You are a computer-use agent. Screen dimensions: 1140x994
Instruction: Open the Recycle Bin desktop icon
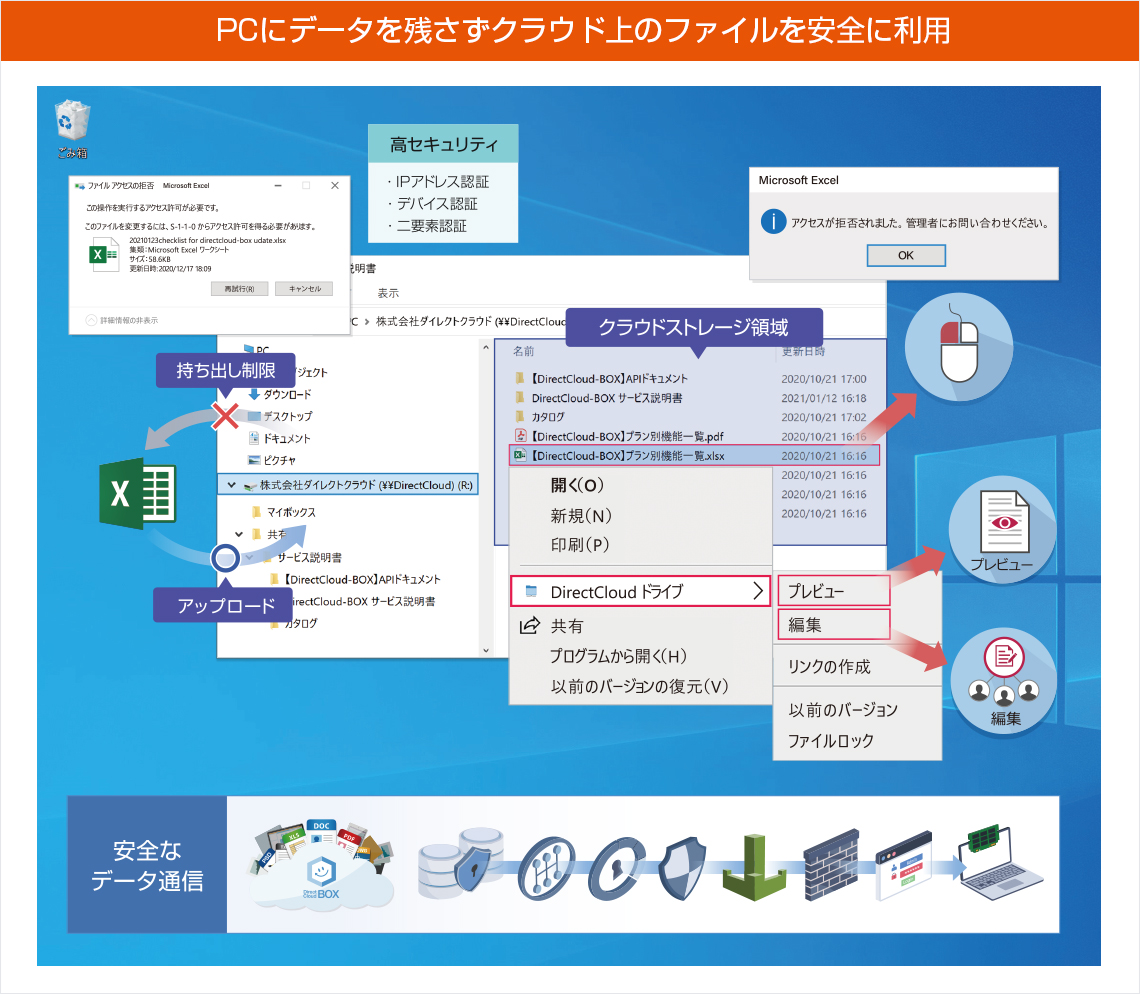point(72,129)
